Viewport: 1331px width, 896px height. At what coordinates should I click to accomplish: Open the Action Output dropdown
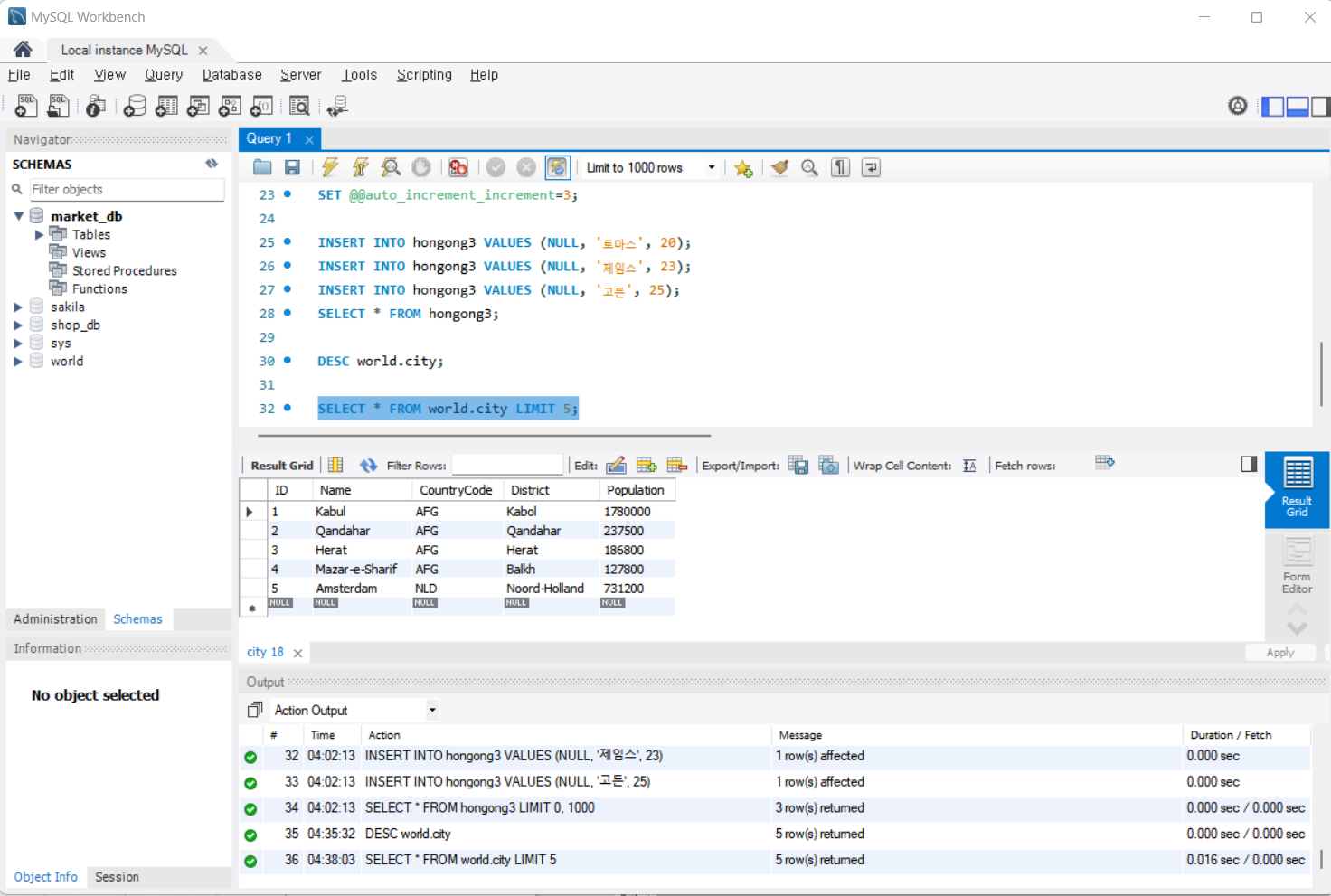click(x=432, y=710)
